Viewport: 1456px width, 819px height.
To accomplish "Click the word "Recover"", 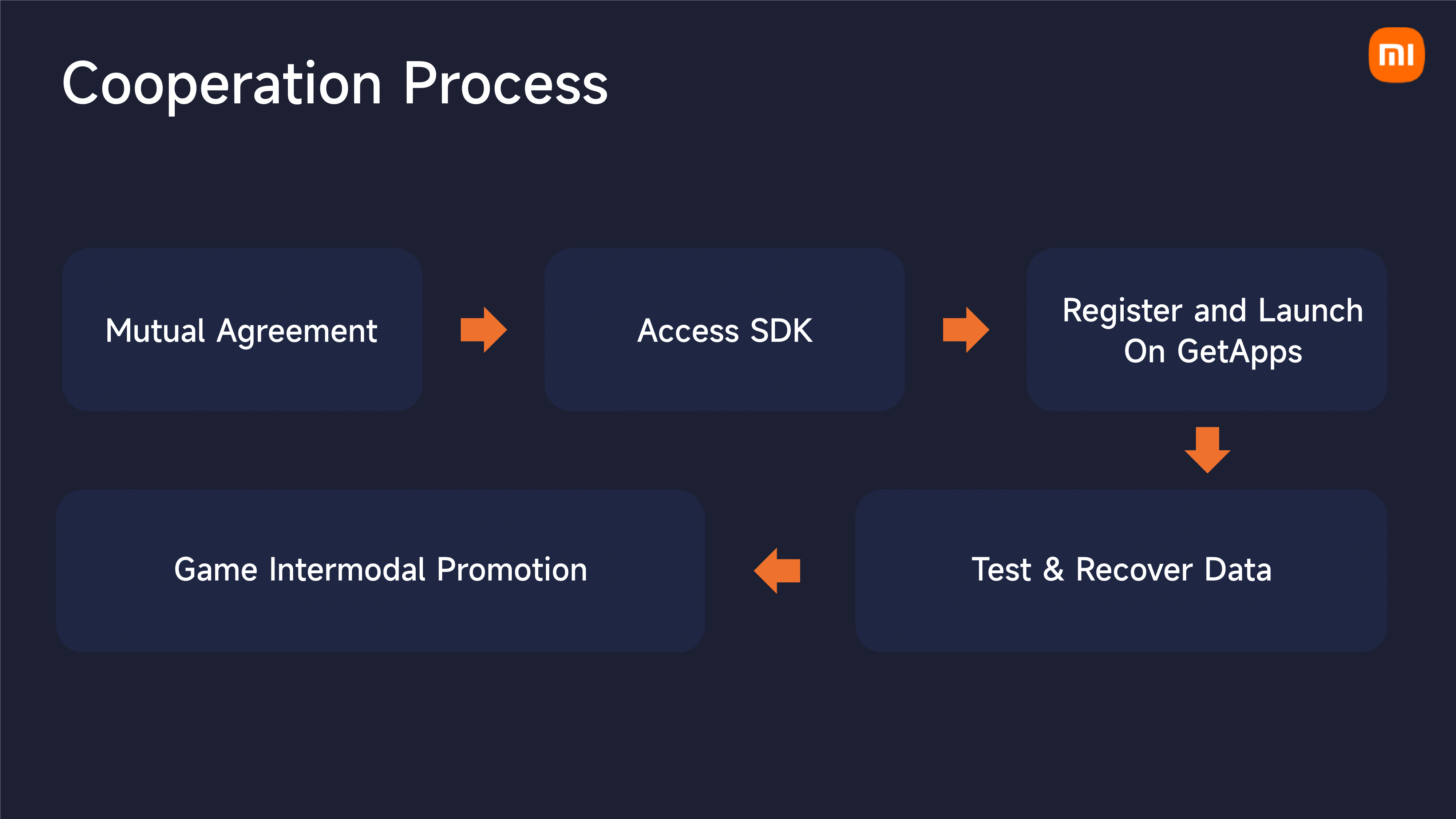I will tap(1134, 569).
